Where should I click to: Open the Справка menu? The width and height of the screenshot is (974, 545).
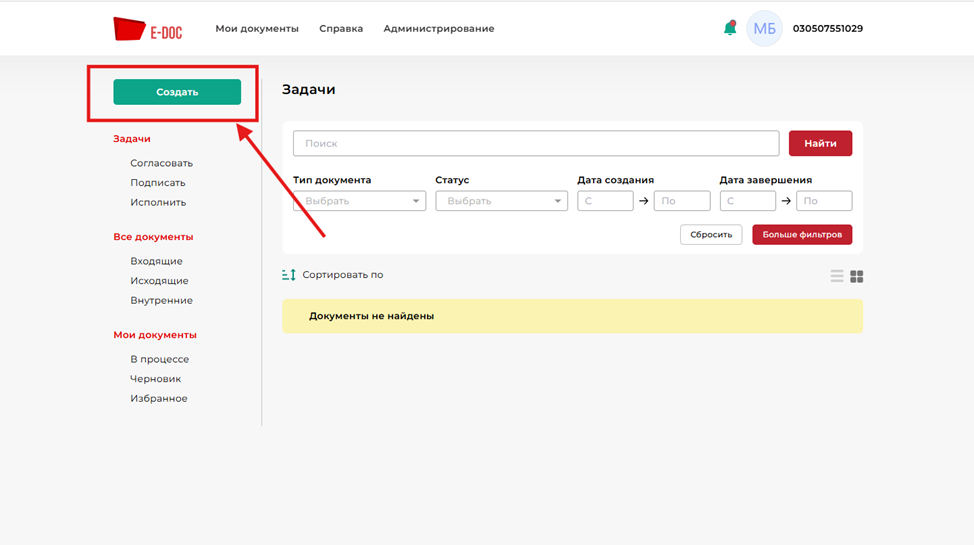[x=341, y=29]
